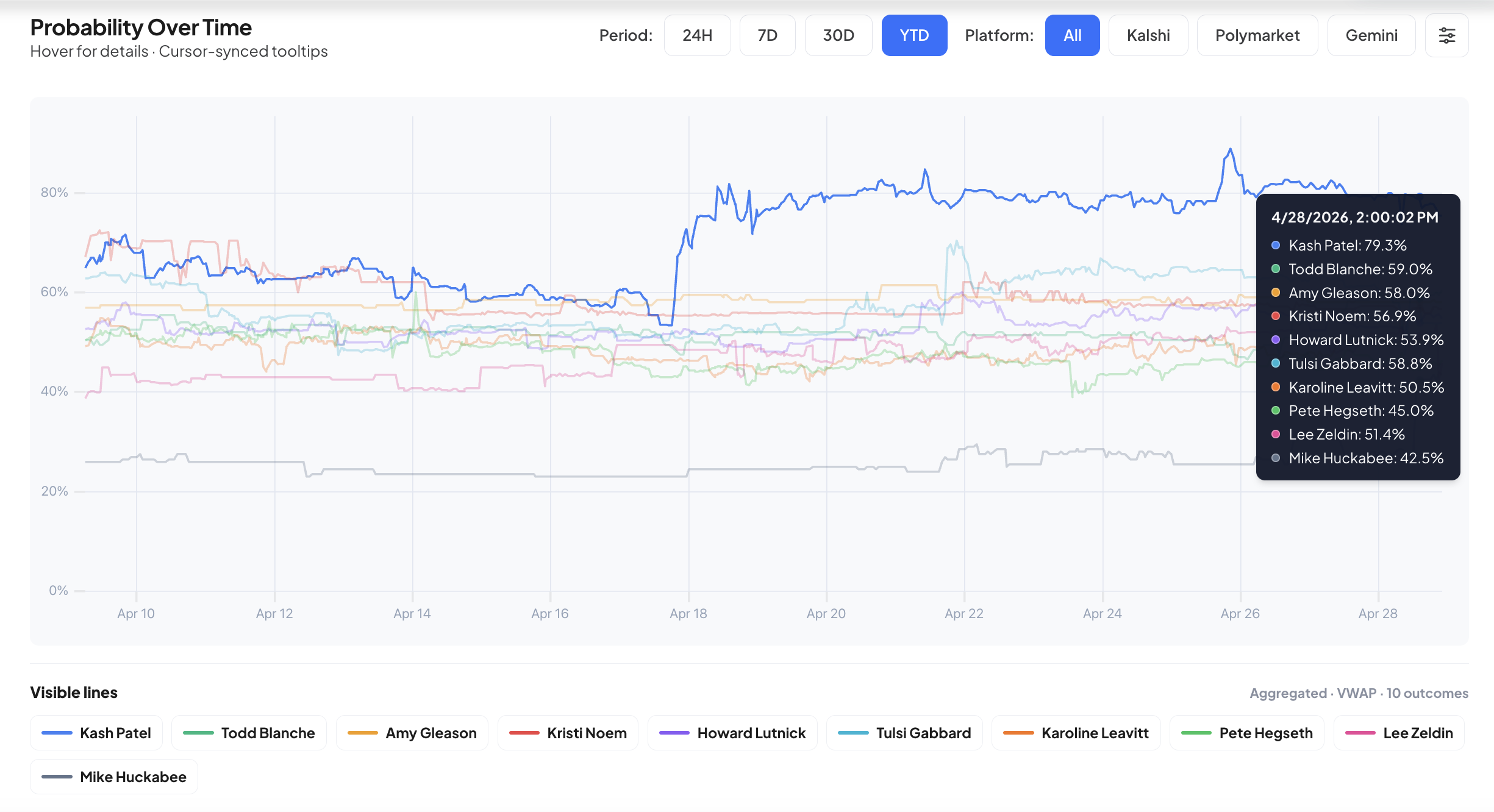Filter platform to Polymarket
The height and width of the screenshot is (812, 1494).
click(x=1257, y=35)
